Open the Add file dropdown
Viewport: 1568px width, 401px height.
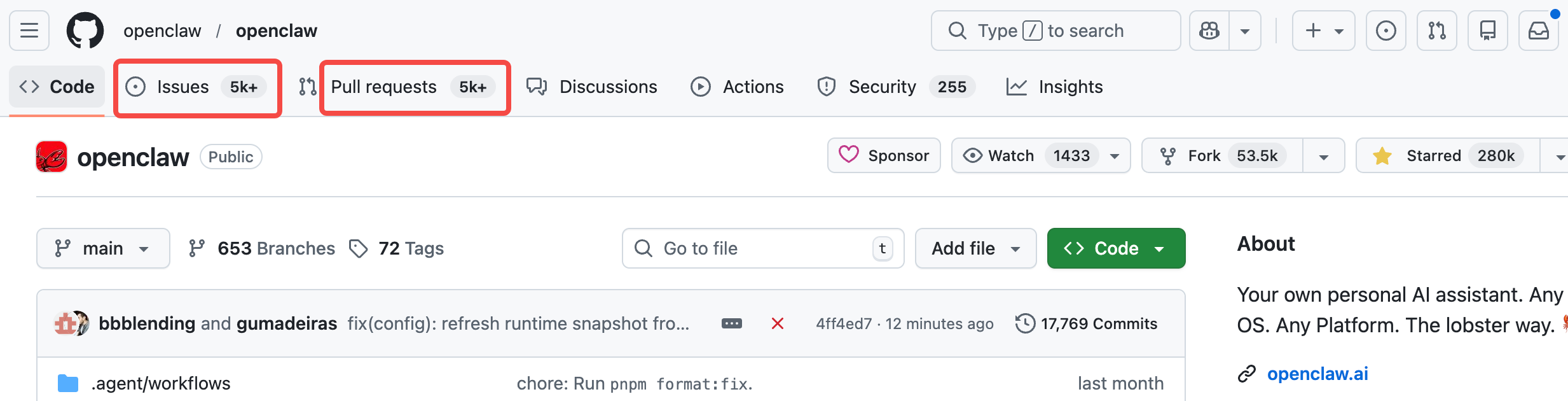coord(975,248)
